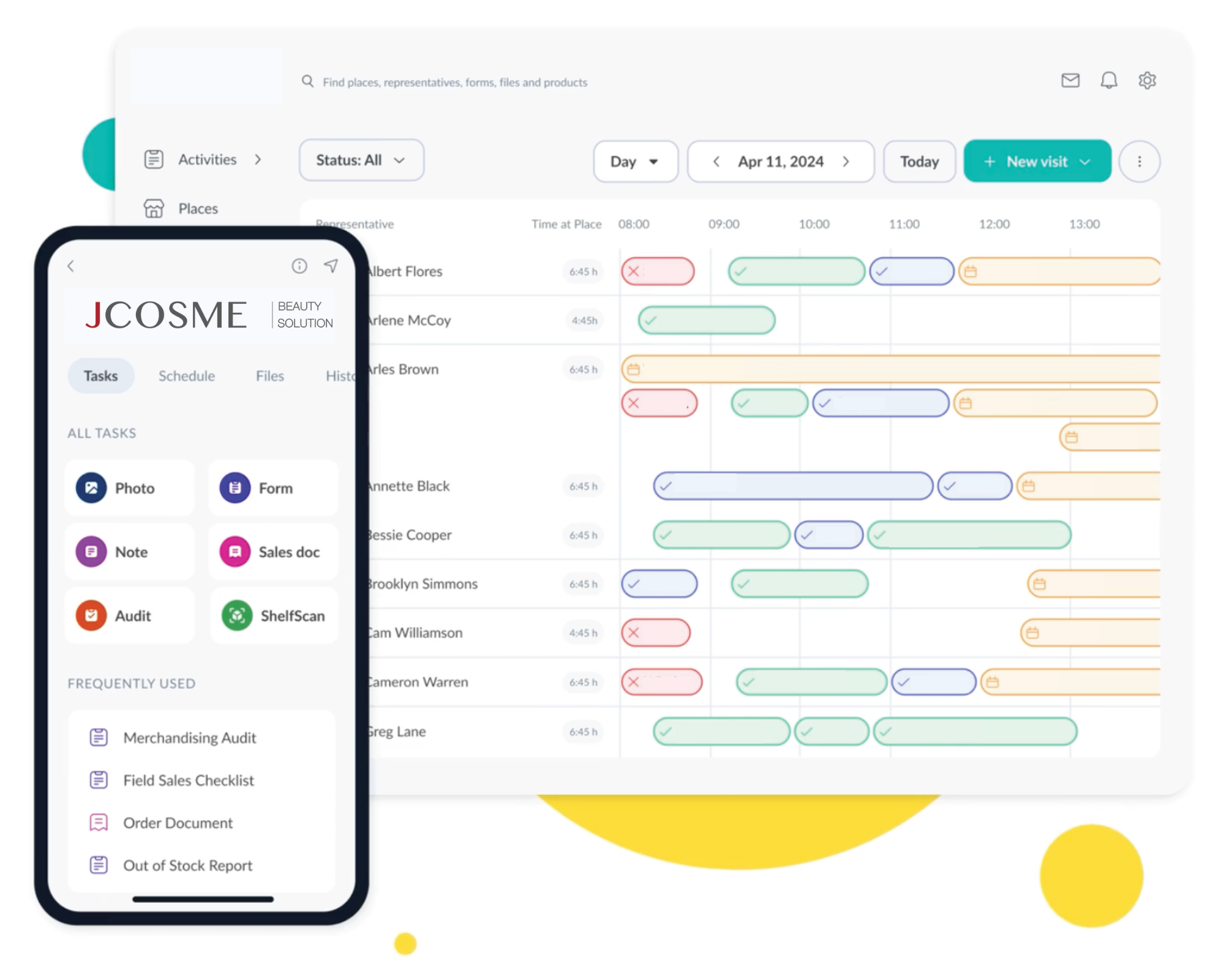Tap the info icon on phone
1232x975 pixels.
299,266
